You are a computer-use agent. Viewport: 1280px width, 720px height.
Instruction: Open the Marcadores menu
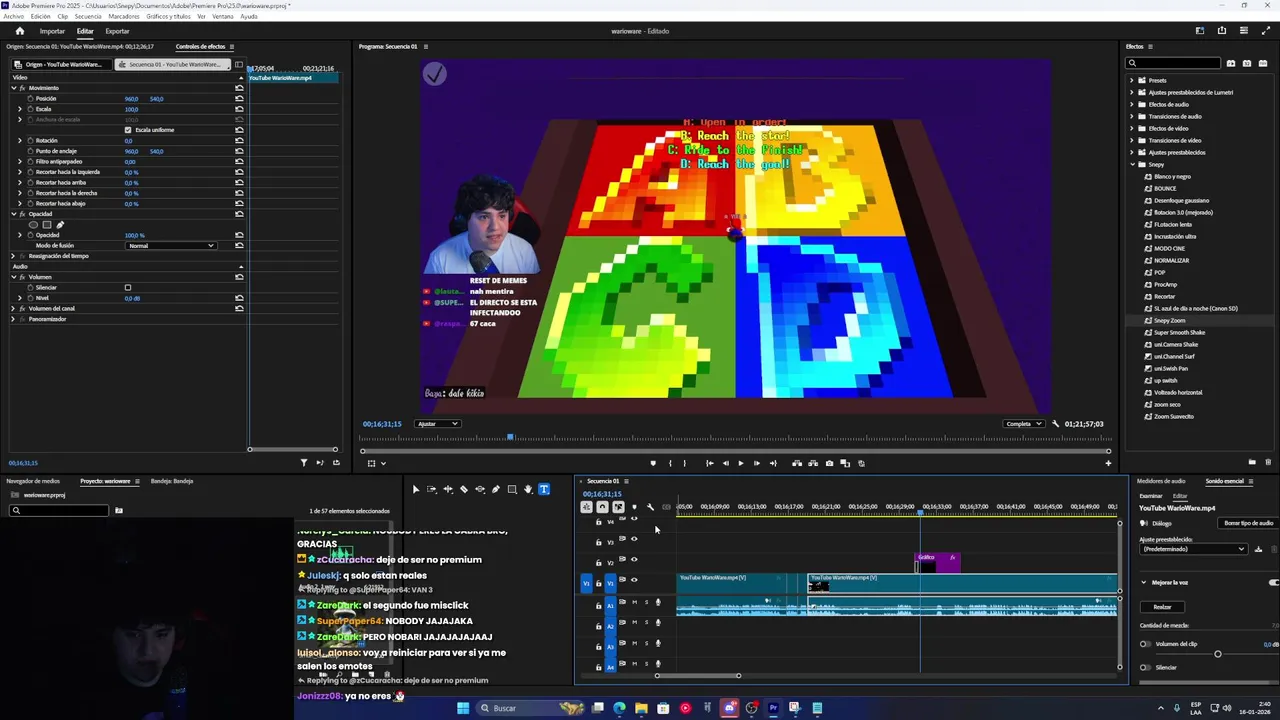124,17
